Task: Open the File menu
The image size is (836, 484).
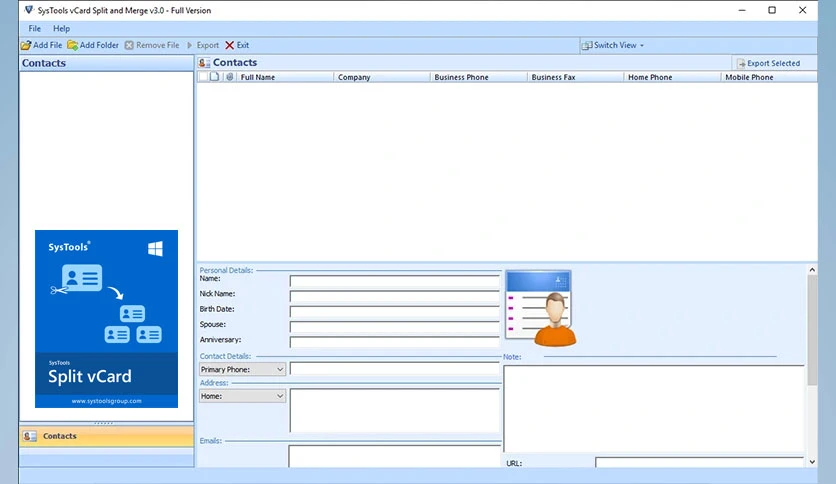Action: [35, 29]
